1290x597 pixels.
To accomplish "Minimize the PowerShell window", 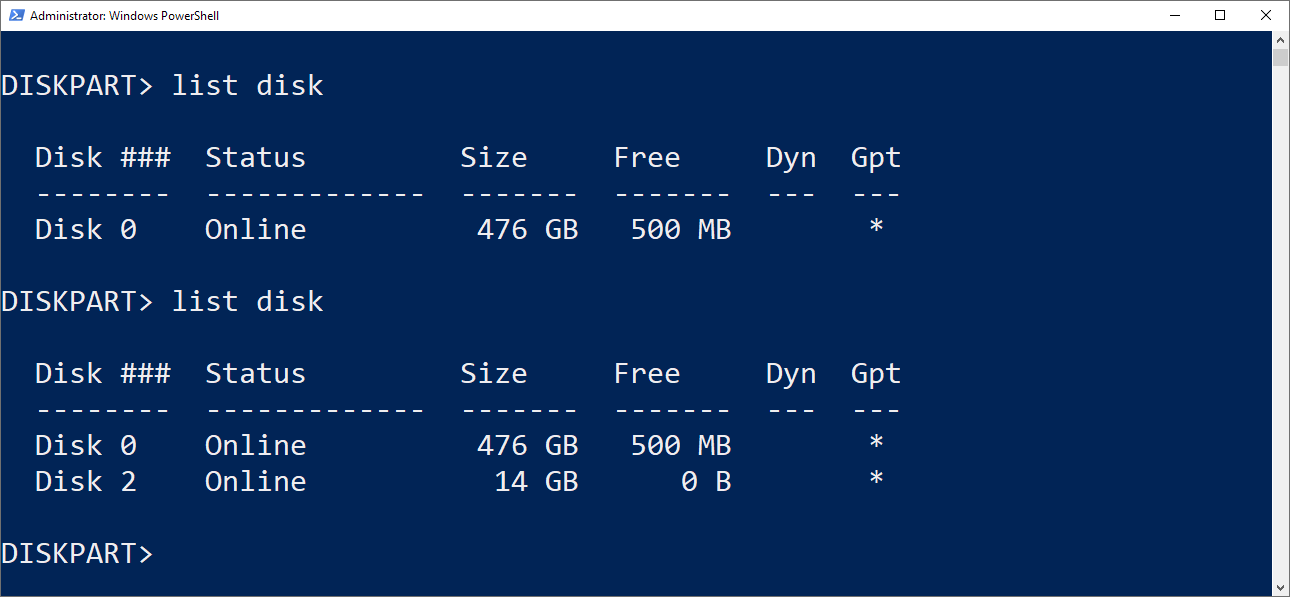I will pyautogui.click(x=1174, y=15).
